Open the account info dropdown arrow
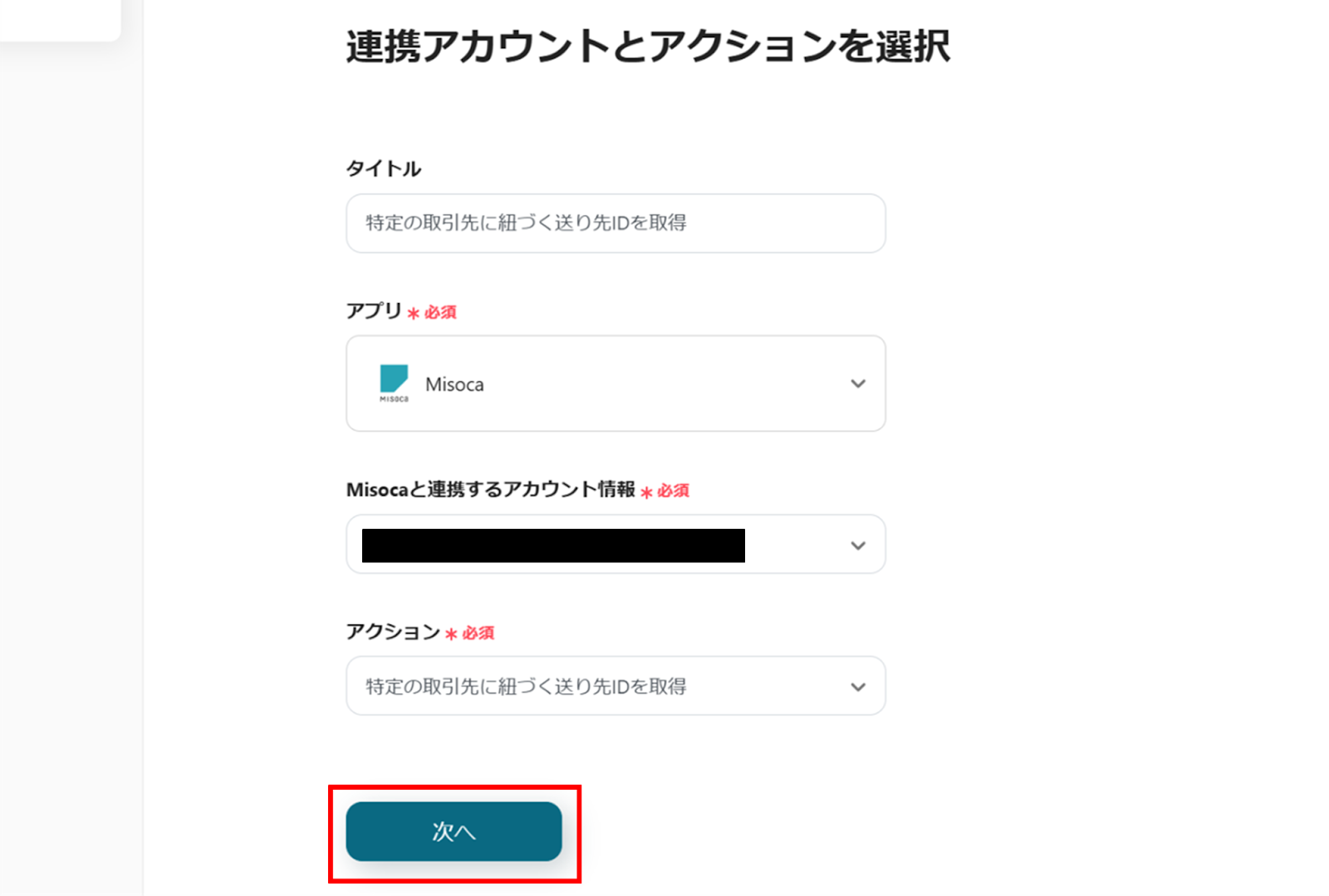This screenshot has height=896, width=1329. tap(858, 546)
